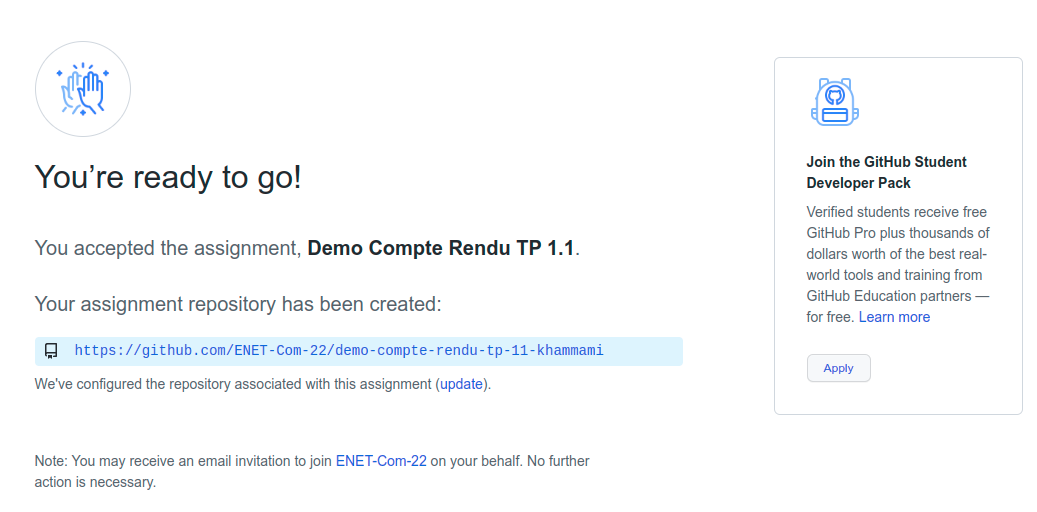Select the bold 'Demo Compte Rendu TP 1.1' name
This screenshot has height=512, width=1037.
tap(441, 248)
